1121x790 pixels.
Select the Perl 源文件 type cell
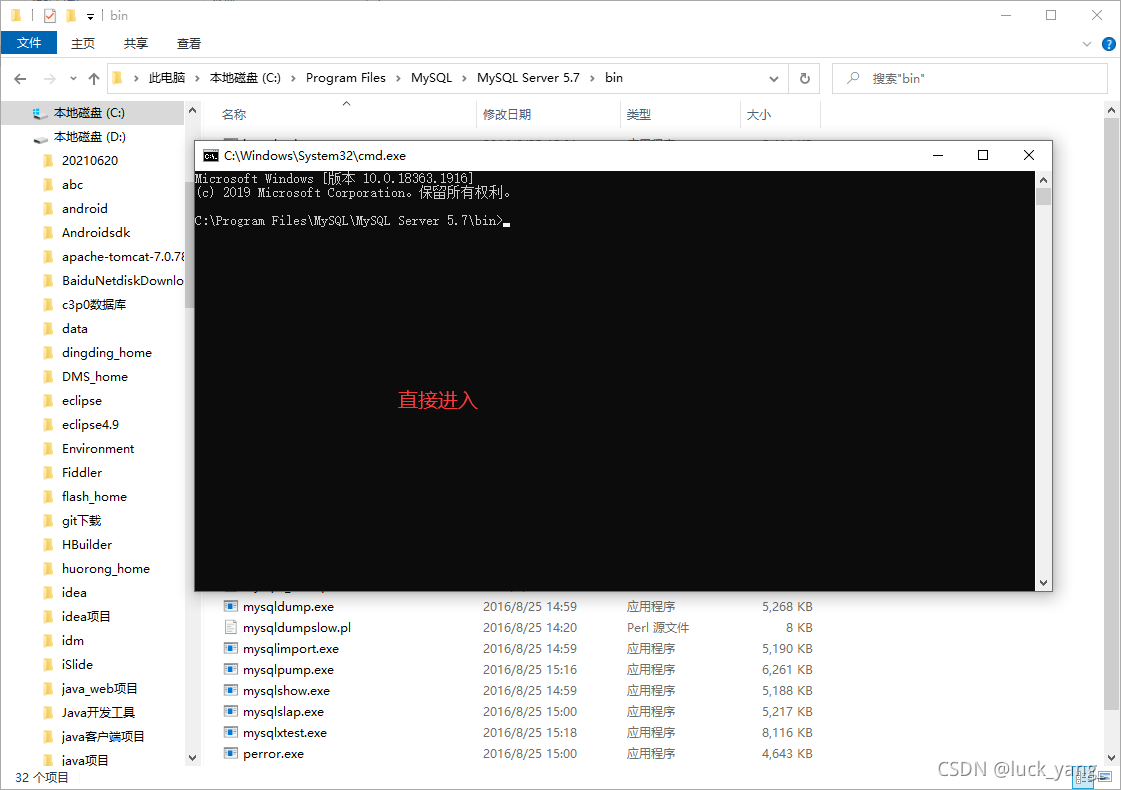[658, 628]
